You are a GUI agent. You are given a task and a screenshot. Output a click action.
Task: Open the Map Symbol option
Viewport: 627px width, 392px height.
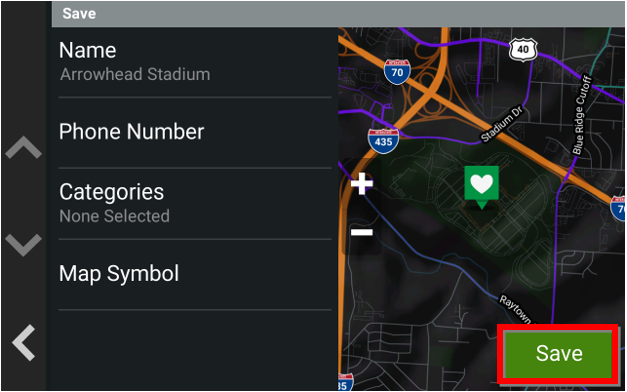click(x=195, y=274)
